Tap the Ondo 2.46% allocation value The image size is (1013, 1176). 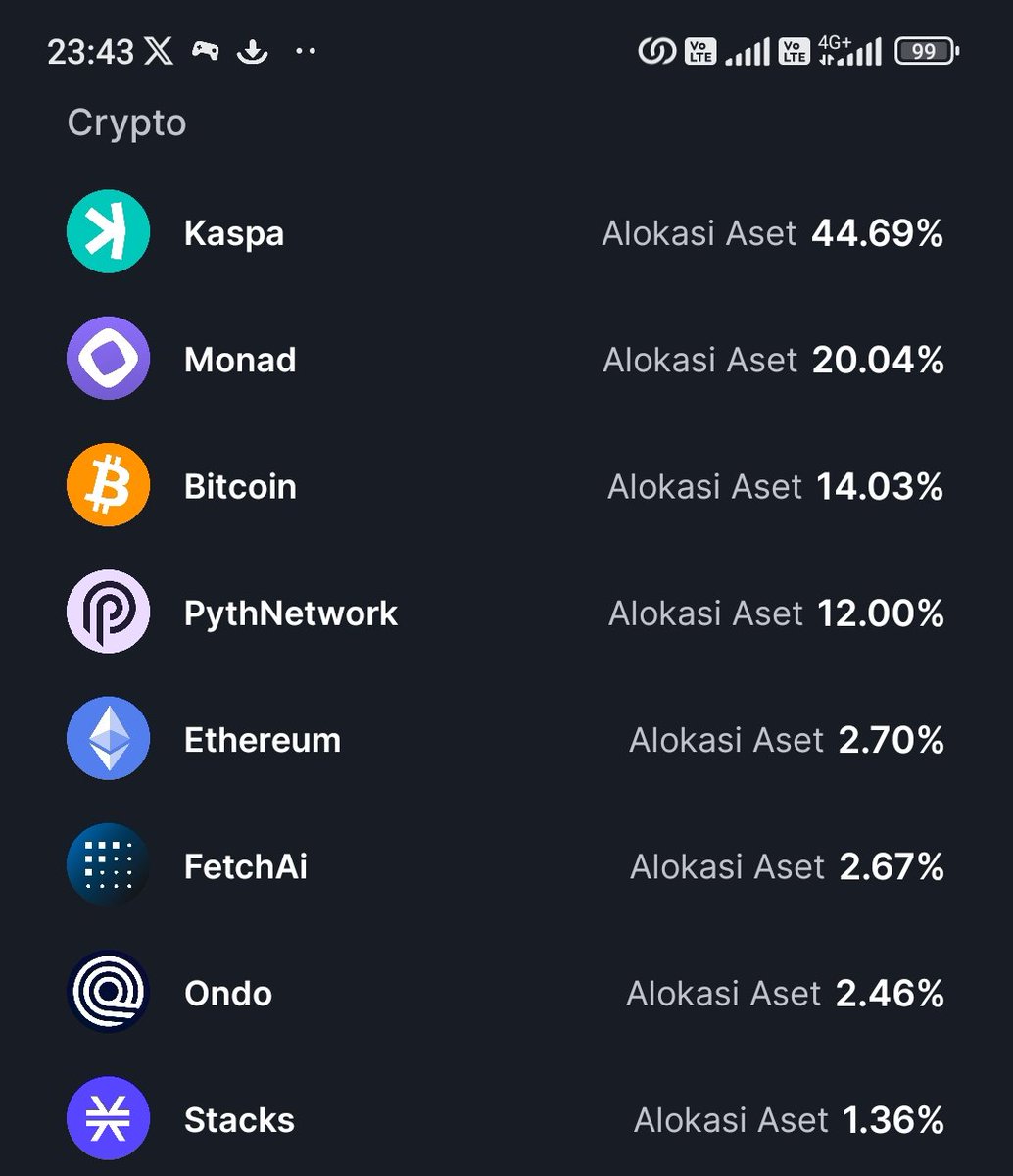pos(890,993)
